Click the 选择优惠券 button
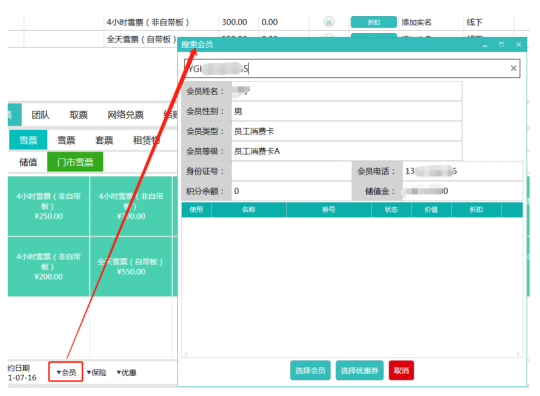Screen dimensions: 540x396 click(x=360, y=371)
